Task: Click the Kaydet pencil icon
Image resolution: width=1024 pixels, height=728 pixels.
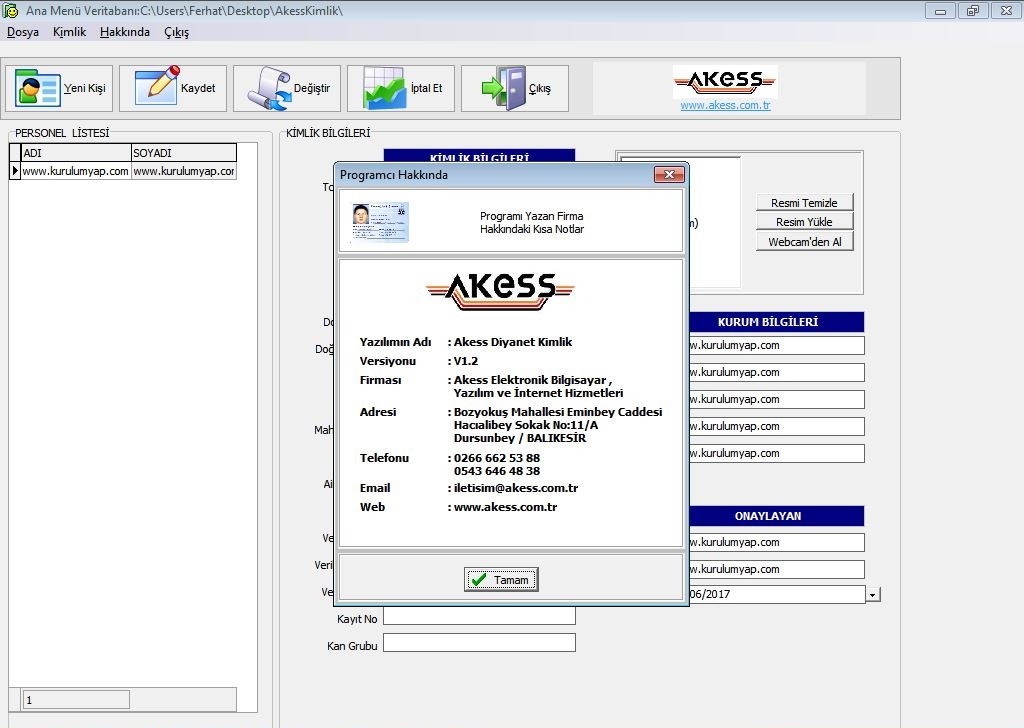Action: 157,86
